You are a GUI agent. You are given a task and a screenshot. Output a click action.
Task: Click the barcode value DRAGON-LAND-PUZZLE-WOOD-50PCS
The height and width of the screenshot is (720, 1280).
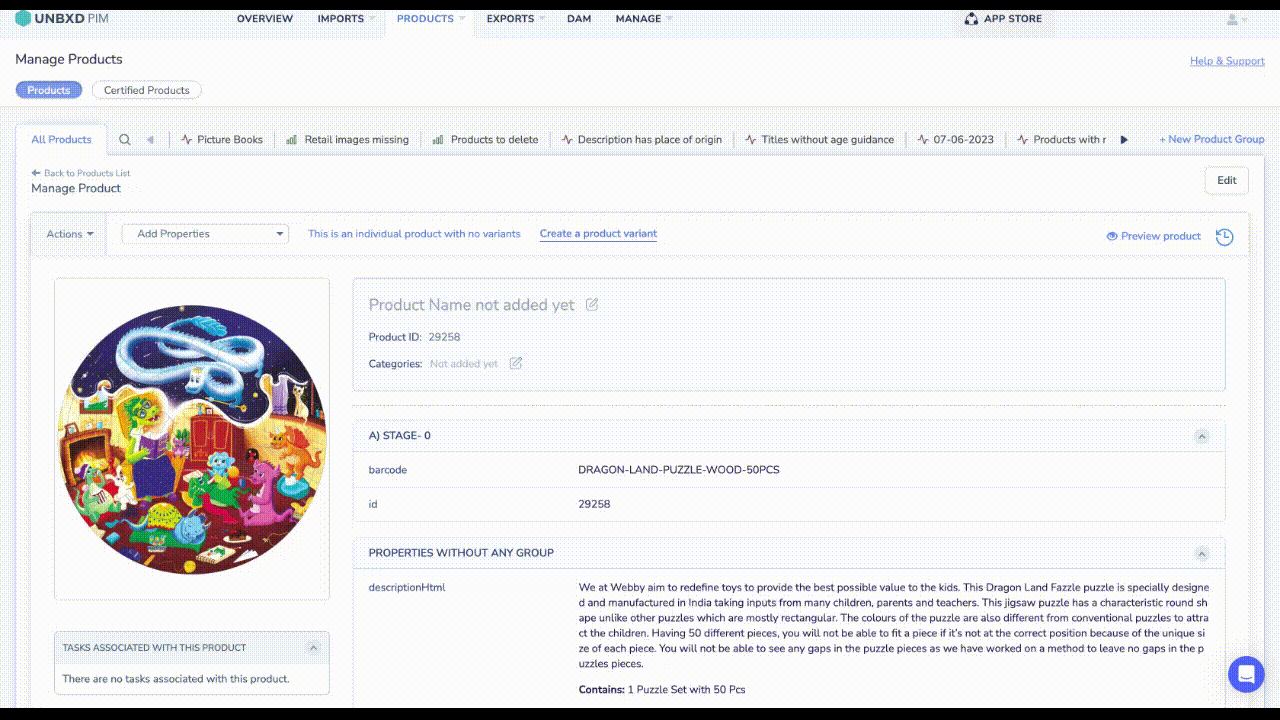tap(679, 470)
